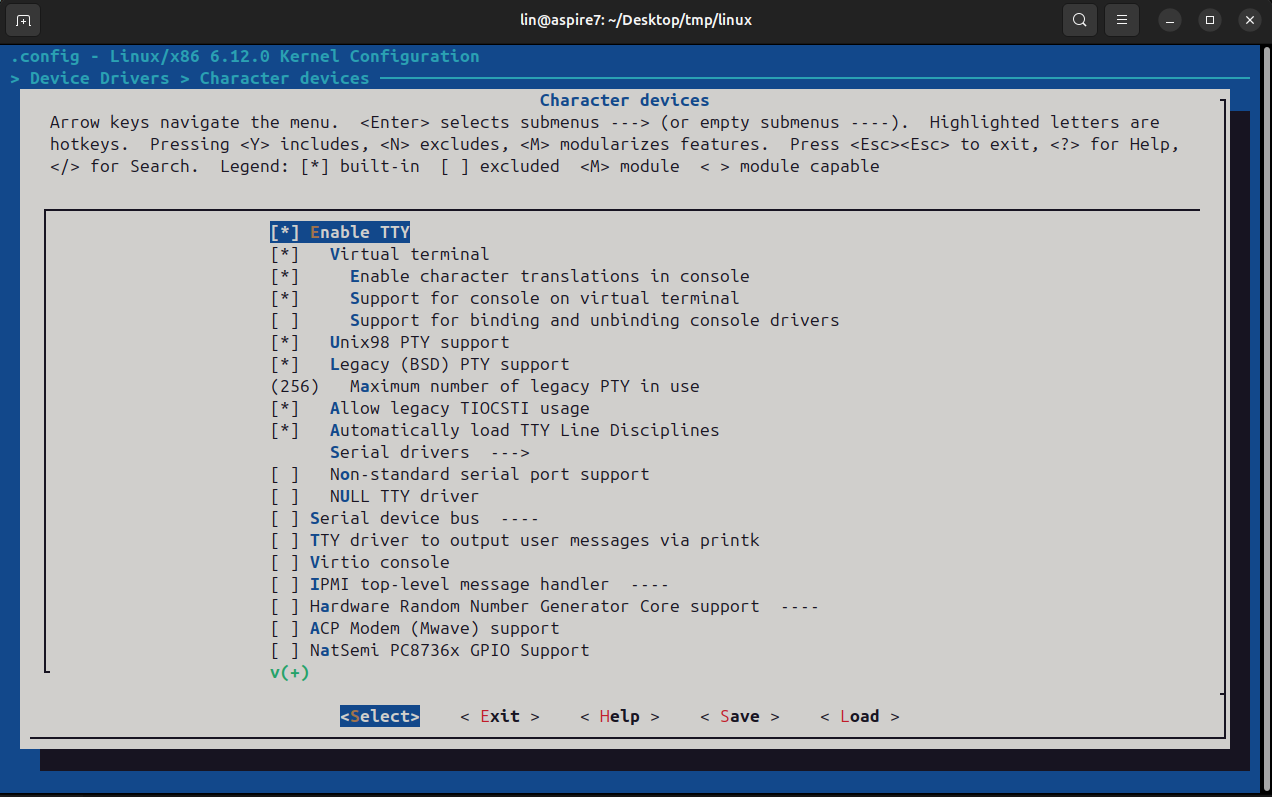This screenshot has height=797, width=1272.
Task: Select IPMI top-level message handler entry
Action: [470, 584]
